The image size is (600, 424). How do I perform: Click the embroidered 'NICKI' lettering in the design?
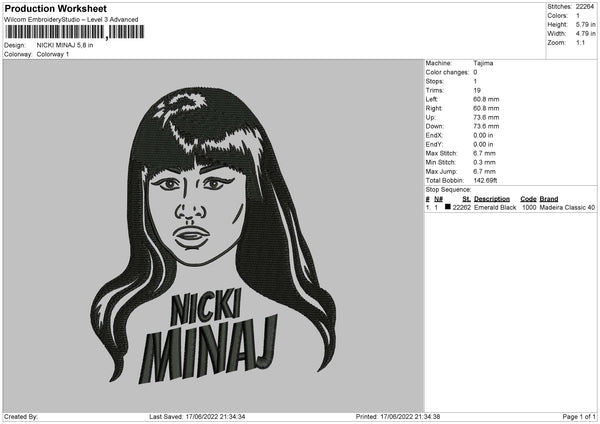click(205, 308)
